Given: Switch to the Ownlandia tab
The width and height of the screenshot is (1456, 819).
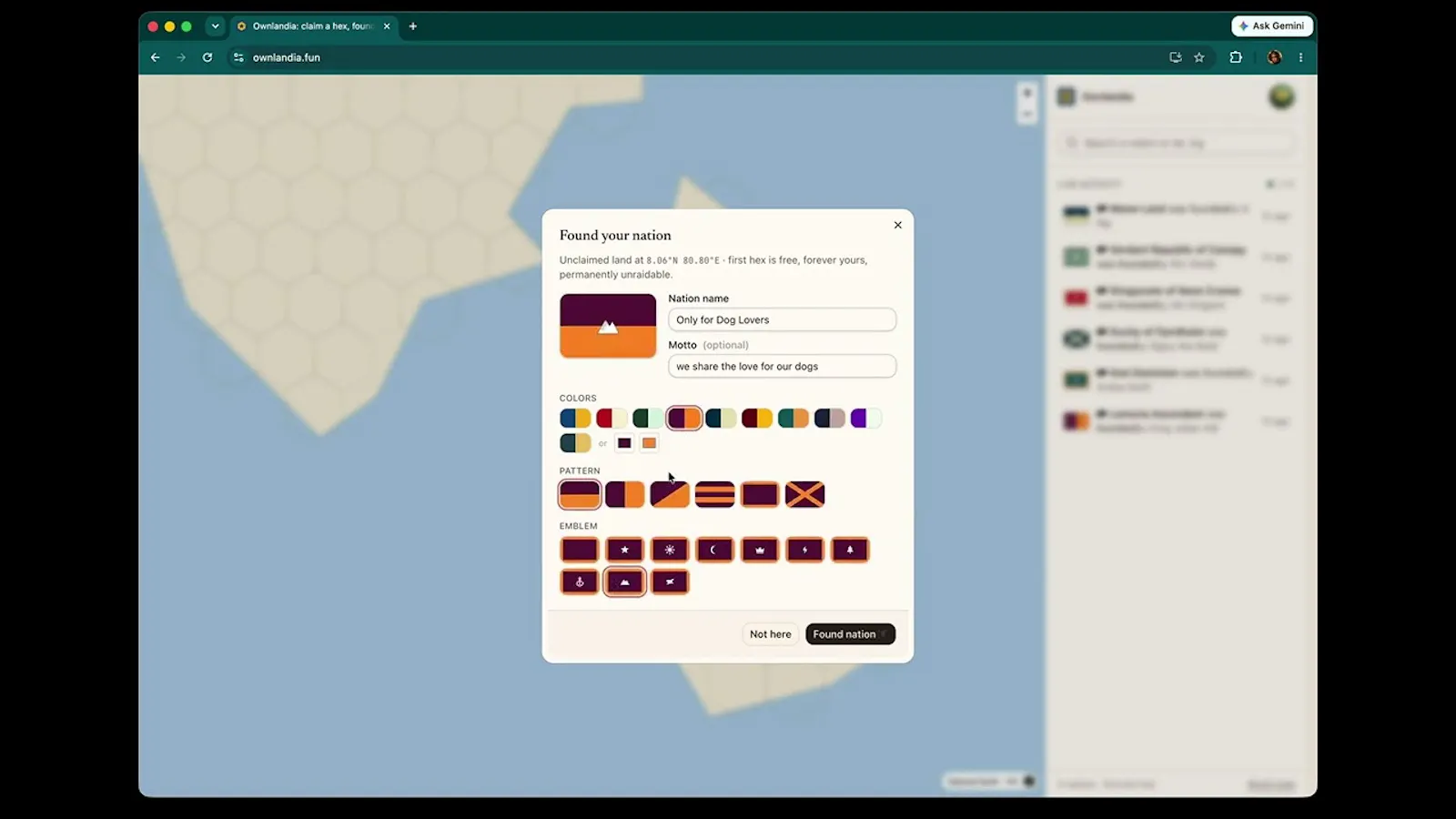Looking at the screenshot, I should [314, 26].
